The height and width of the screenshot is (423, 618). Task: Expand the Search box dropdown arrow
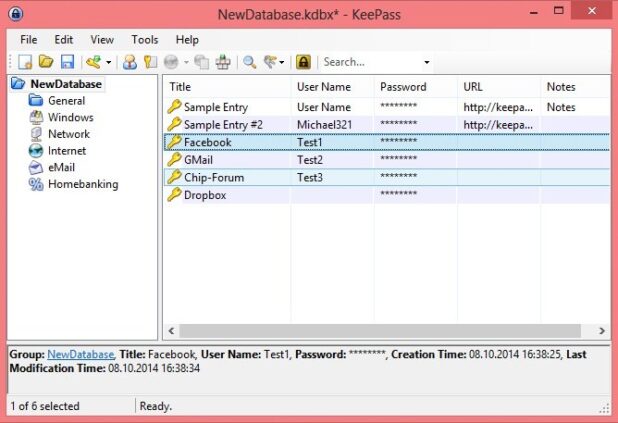click(x=427, y=62)
